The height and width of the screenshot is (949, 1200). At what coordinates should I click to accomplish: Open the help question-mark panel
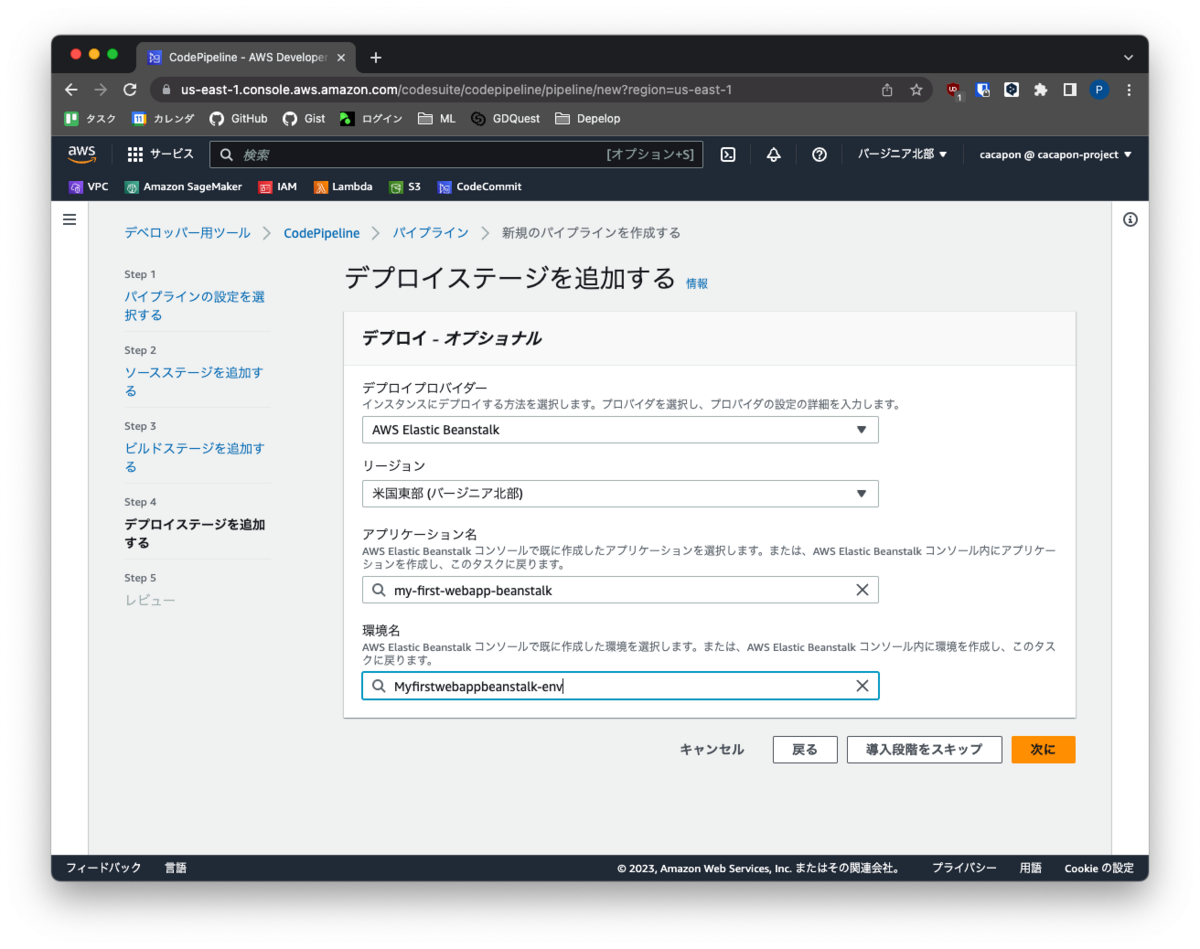[819, 154]
